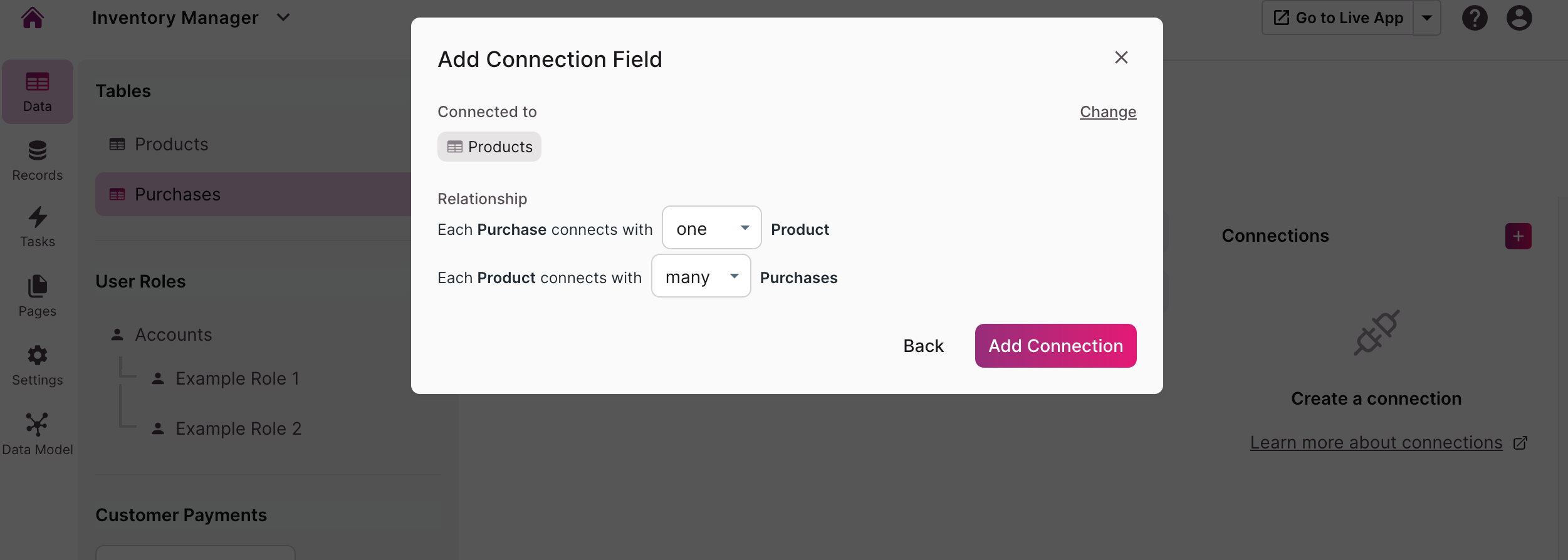Open the Records section in sidebar

click(x=38, y=161)
